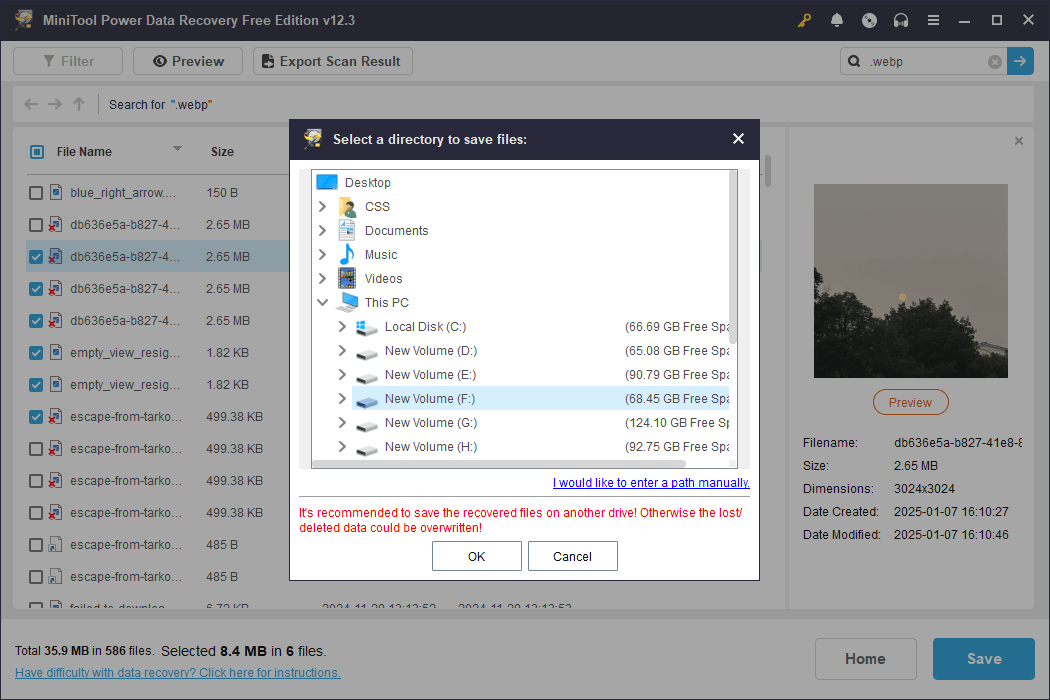The height and width of the screenshot is (700, 1050).
Task: Click the directory tree vertical scrollbar
Action: (x=733, y=258)
